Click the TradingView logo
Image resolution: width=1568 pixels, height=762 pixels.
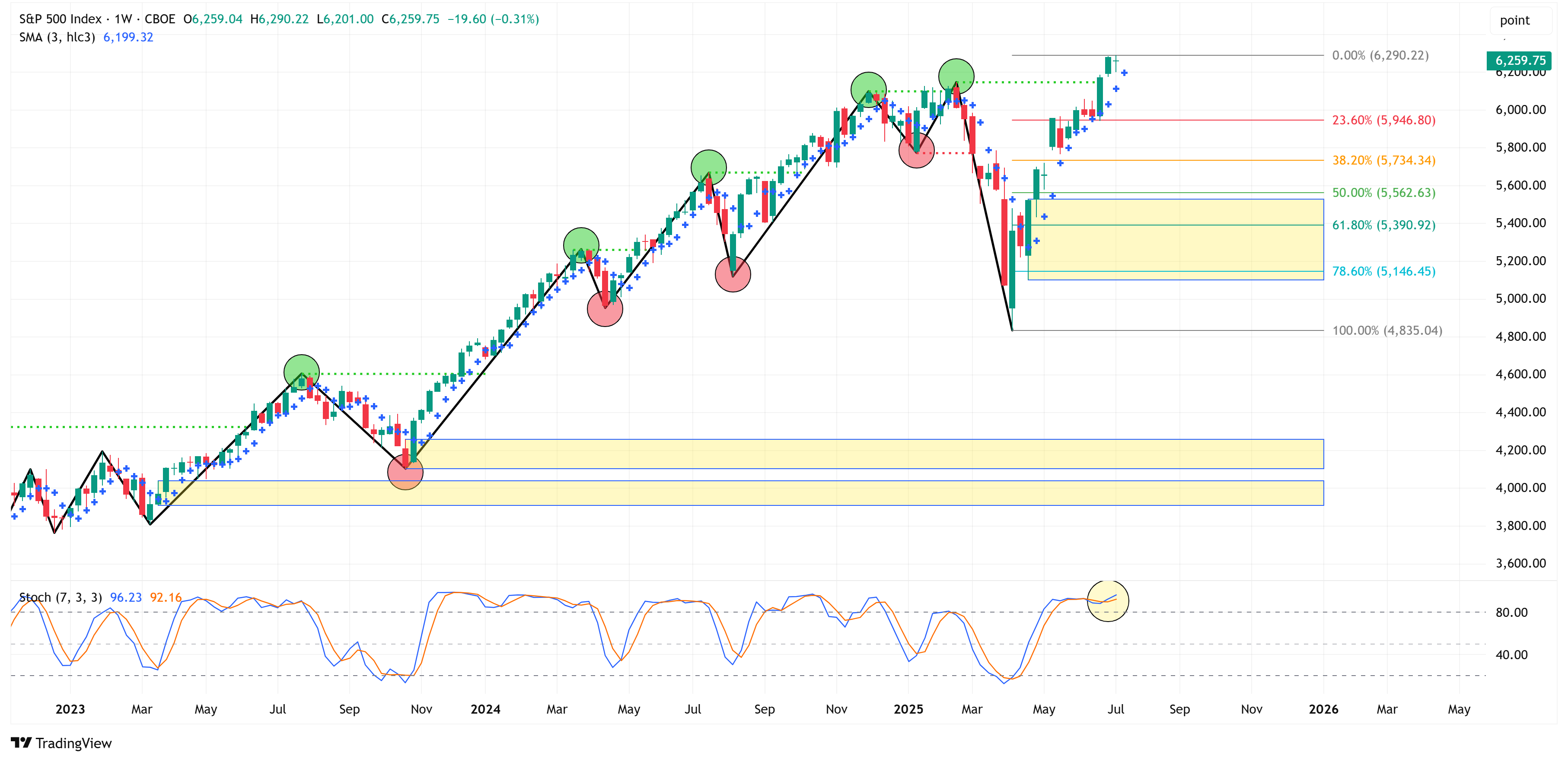pyautogui.click(x=61, y=743)
